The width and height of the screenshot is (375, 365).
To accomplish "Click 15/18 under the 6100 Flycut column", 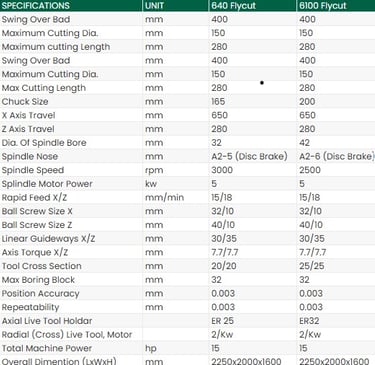I will 310,197.
